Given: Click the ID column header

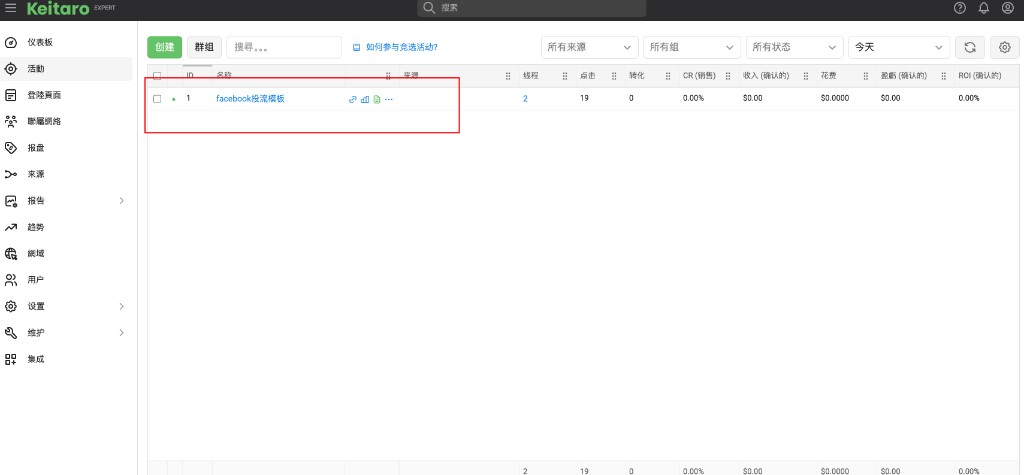Looking at the screenshot, I should (190, 76).
